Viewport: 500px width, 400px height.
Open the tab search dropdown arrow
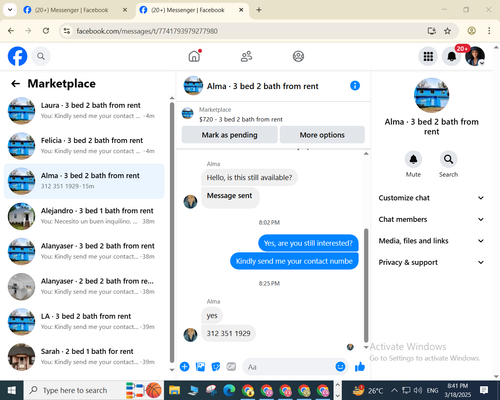pos(10,10)
